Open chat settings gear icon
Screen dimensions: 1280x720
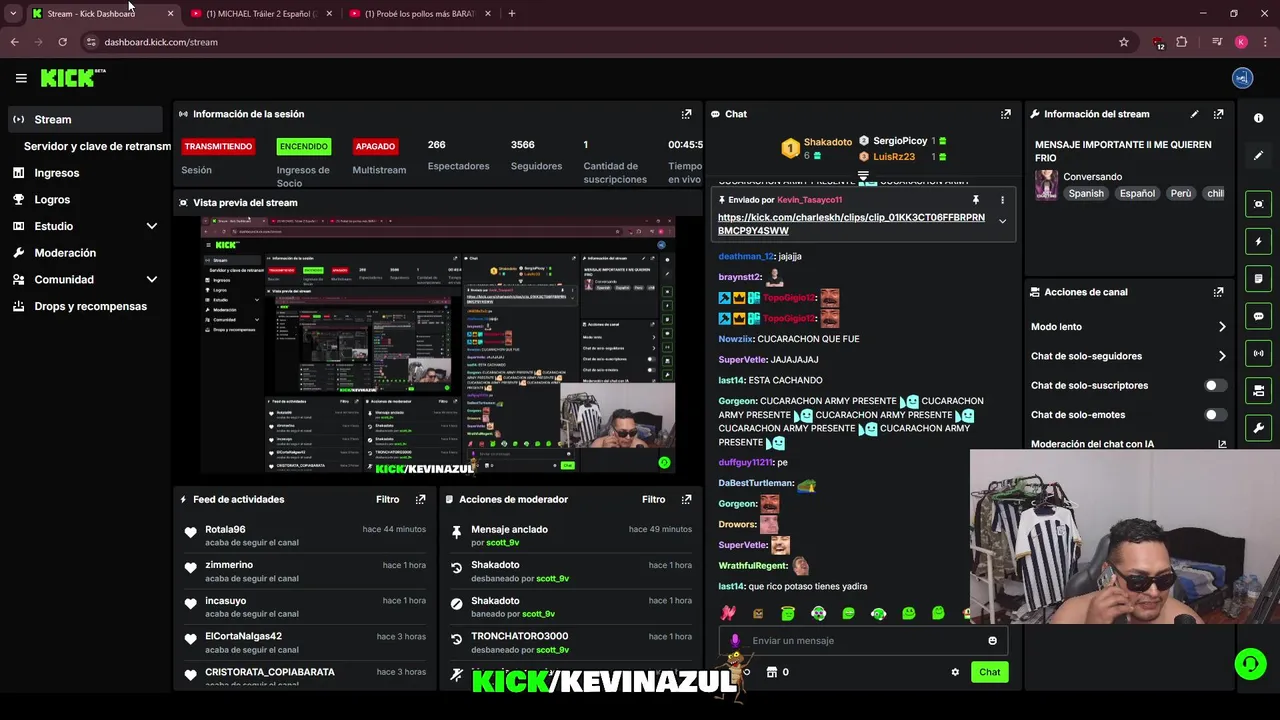pos(955,672)
